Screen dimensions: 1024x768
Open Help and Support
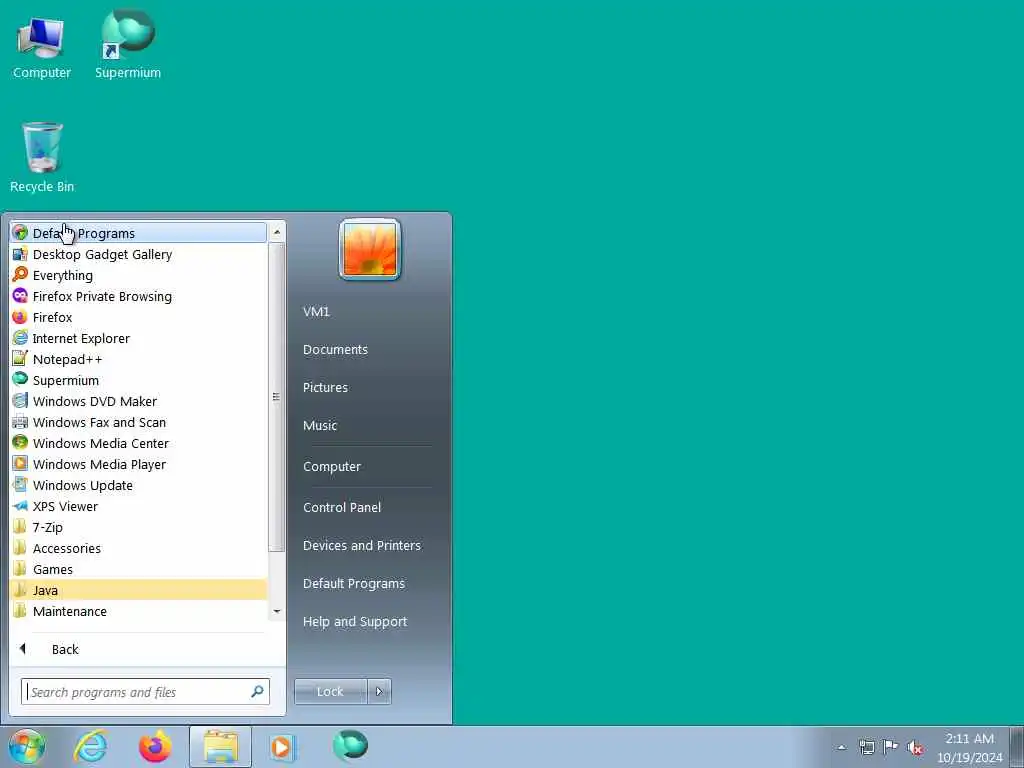click(355, 621)
